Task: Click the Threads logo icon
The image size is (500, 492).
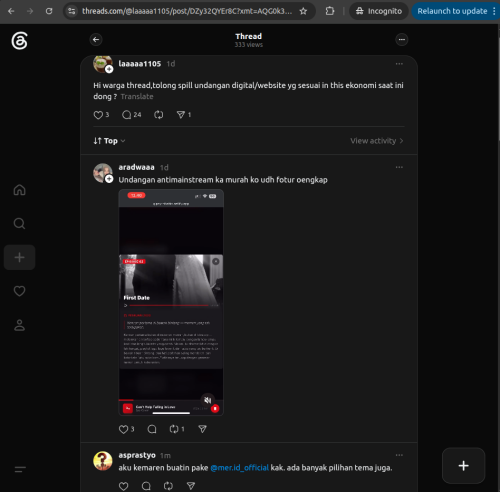Action: [19, 41]
